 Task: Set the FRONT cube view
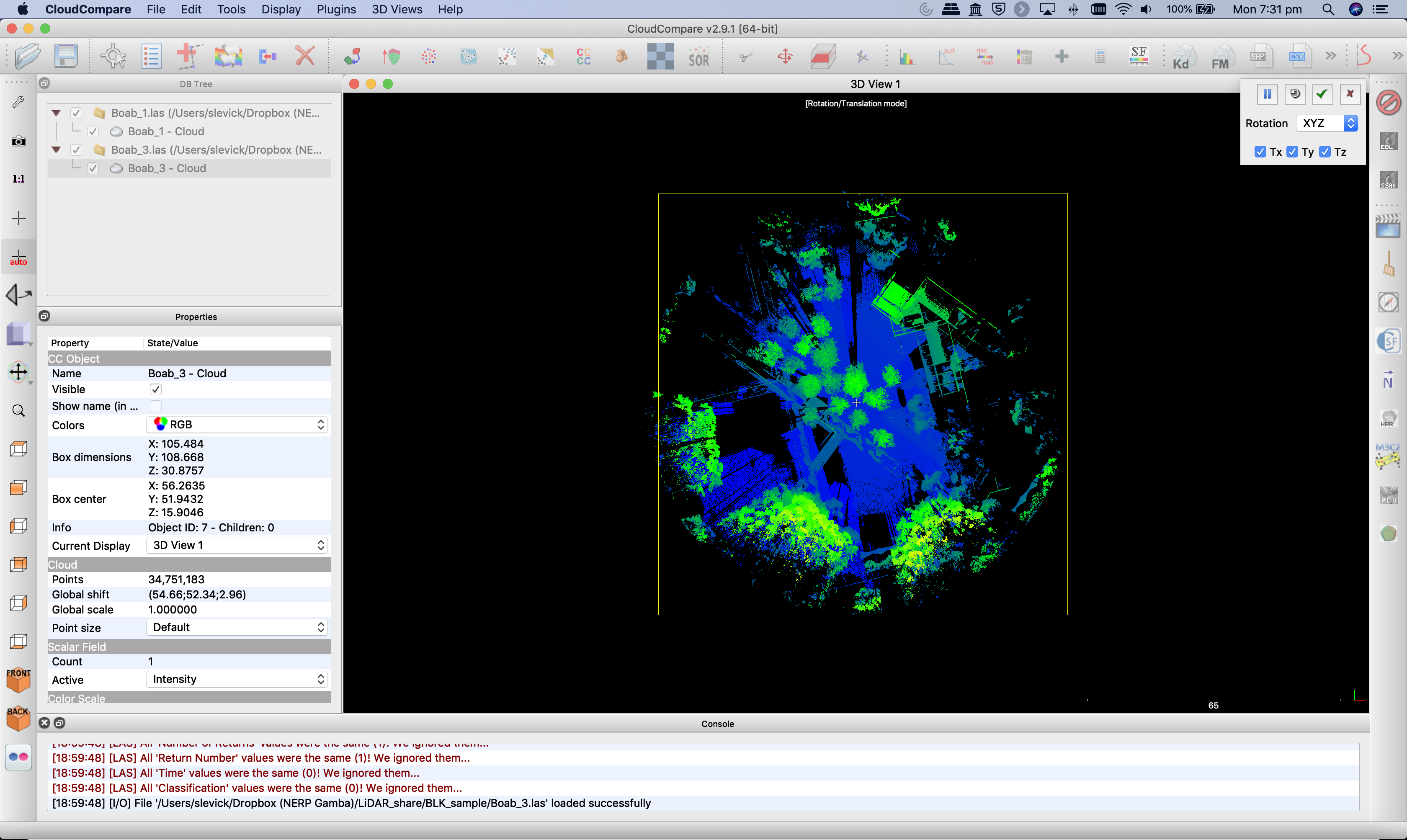pos(19,680)
